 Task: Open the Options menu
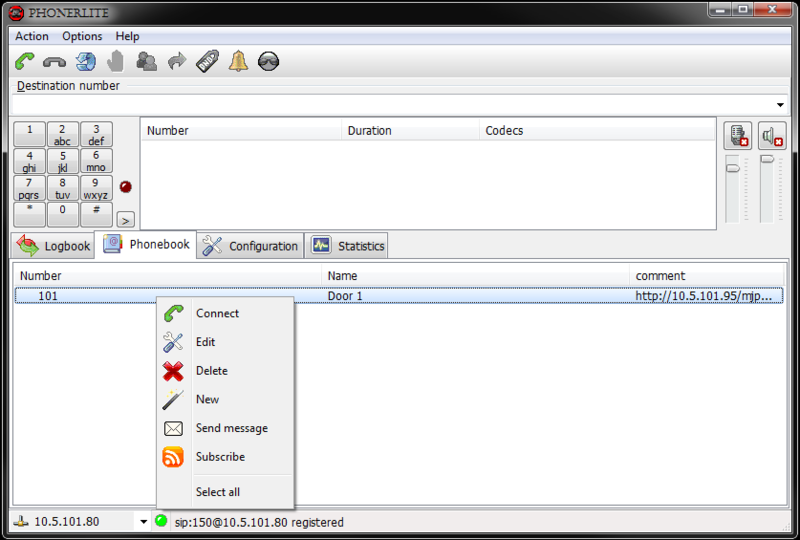click(x=82, y=36)
